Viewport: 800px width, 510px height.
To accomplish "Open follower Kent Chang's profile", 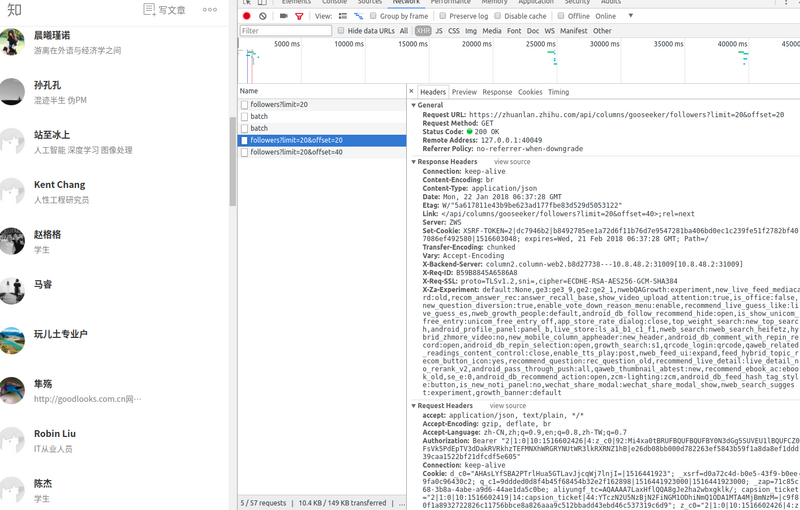I will 60,185.
